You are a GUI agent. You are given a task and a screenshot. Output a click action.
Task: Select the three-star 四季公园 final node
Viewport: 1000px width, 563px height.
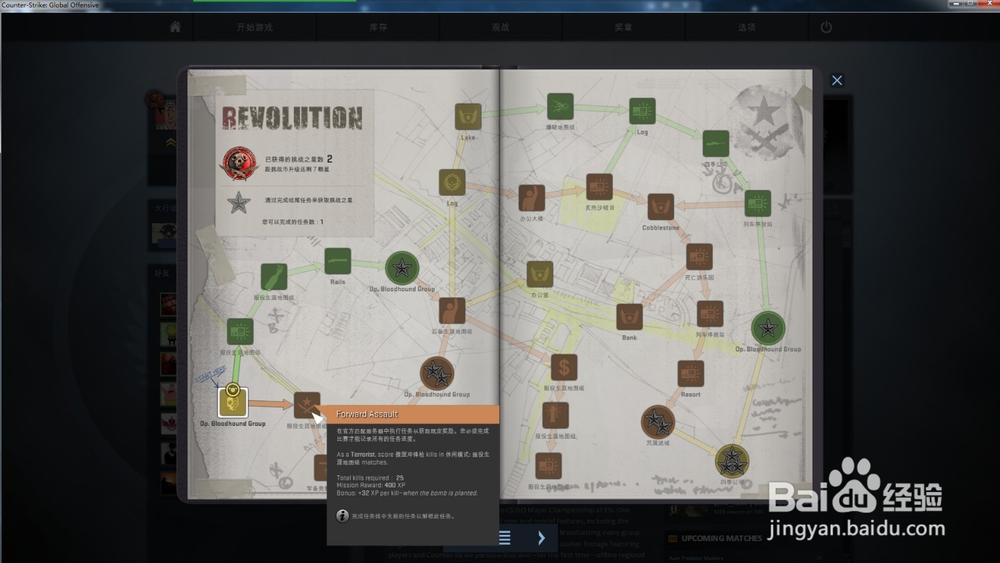pyautogui.click(x=732, y=461)
